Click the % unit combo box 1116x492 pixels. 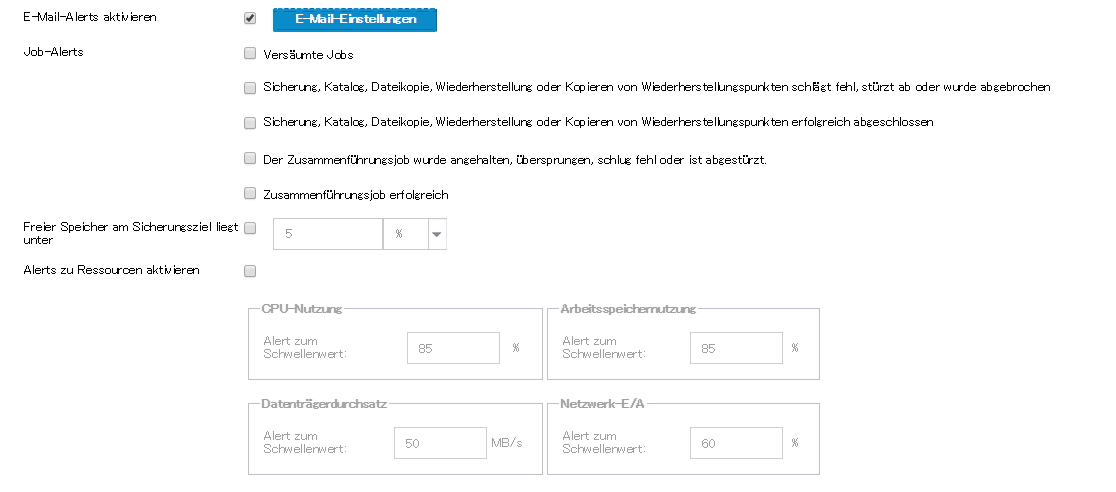(405, 234)
